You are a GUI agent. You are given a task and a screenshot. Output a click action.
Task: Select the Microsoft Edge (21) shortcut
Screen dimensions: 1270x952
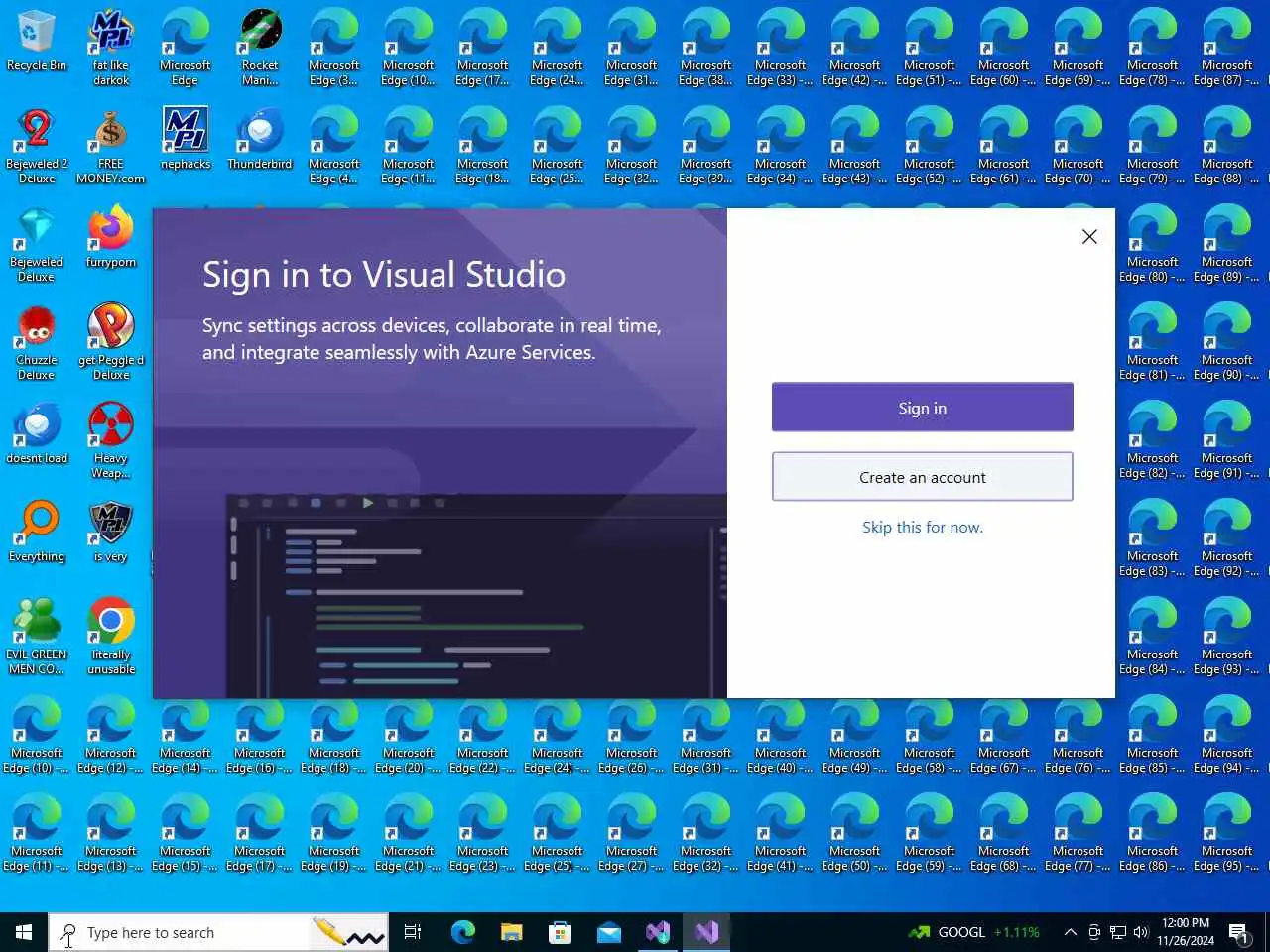409,833
